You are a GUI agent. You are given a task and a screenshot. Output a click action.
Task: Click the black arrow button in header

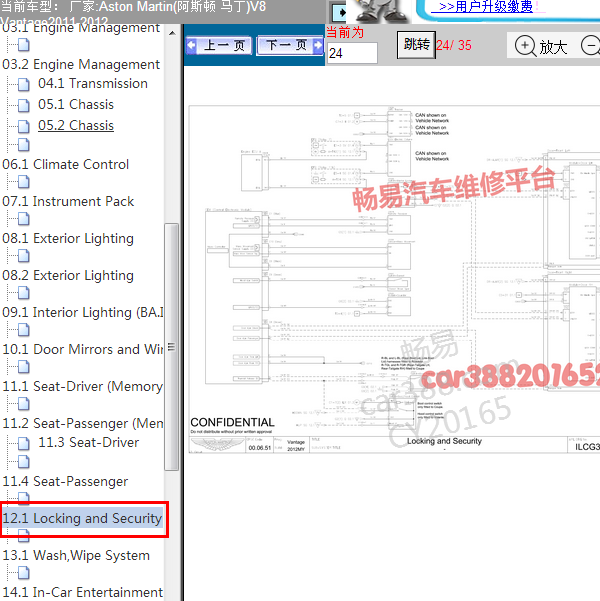[339, 13]
